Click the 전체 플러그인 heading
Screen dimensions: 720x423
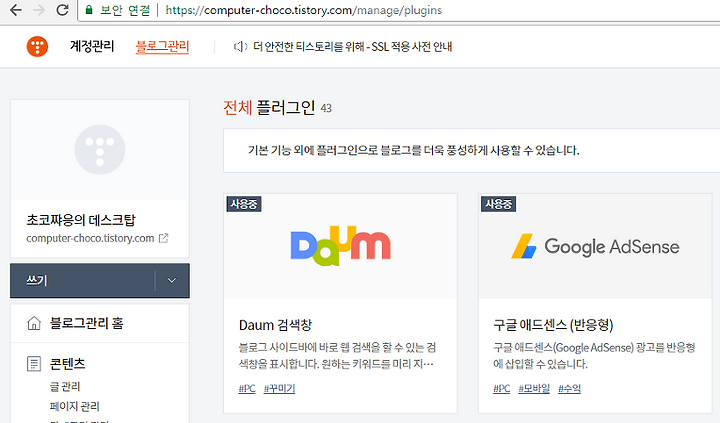[269, 108]
